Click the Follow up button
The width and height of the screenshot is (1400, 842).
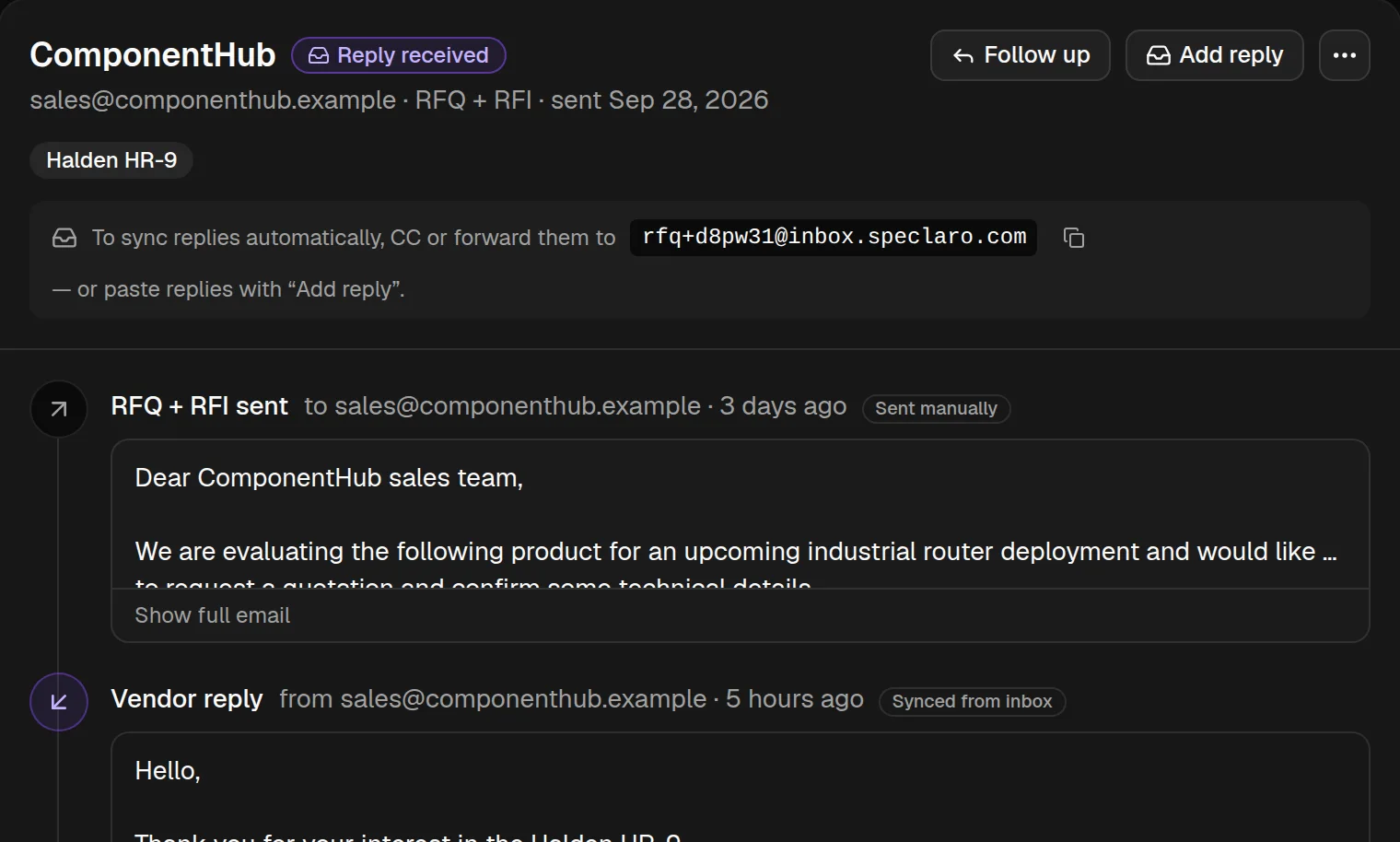[x=1020, y=55]
